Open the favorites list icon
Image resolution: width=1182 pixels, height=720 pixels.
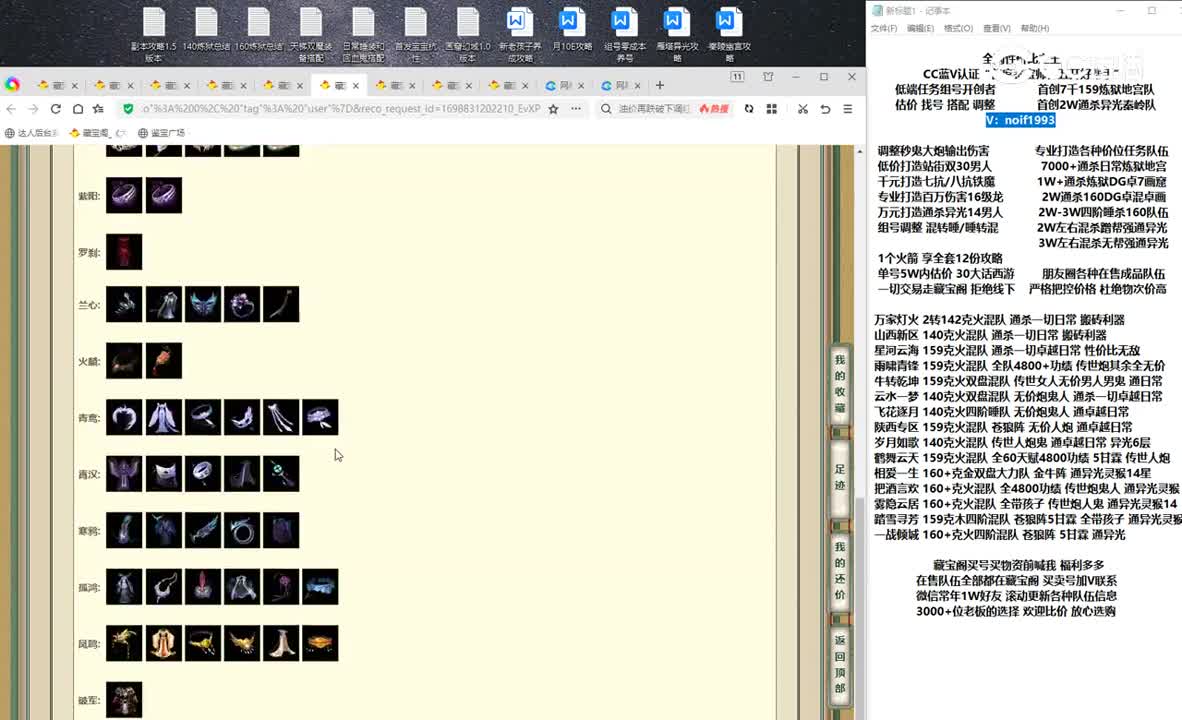click(x=98, y=109)
